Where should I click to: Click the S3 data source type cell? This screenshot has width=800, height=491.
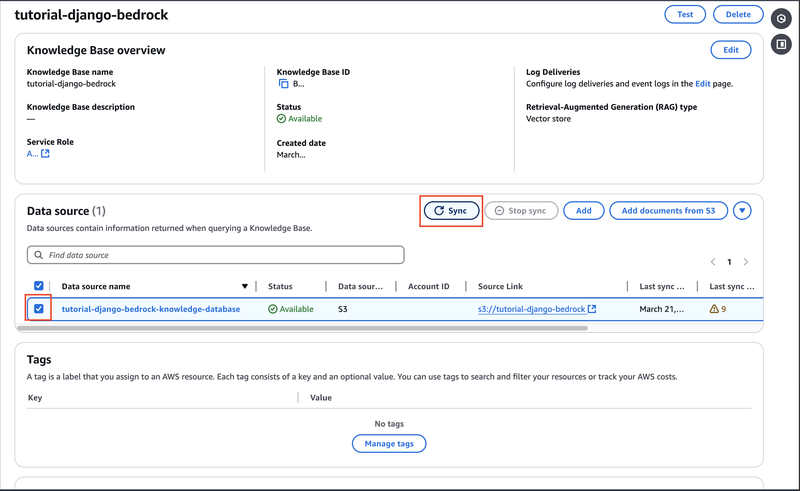(343, 309)
